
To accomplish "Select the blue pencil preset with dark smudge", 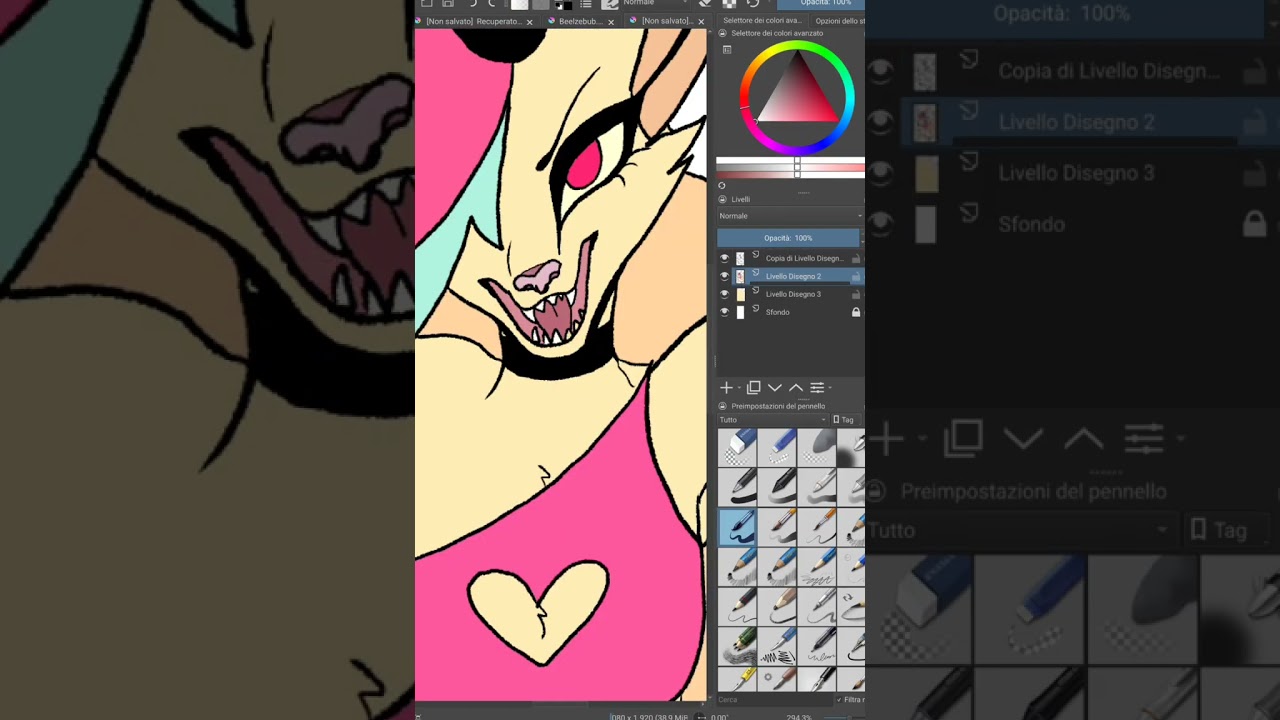I will click(737, 567).
